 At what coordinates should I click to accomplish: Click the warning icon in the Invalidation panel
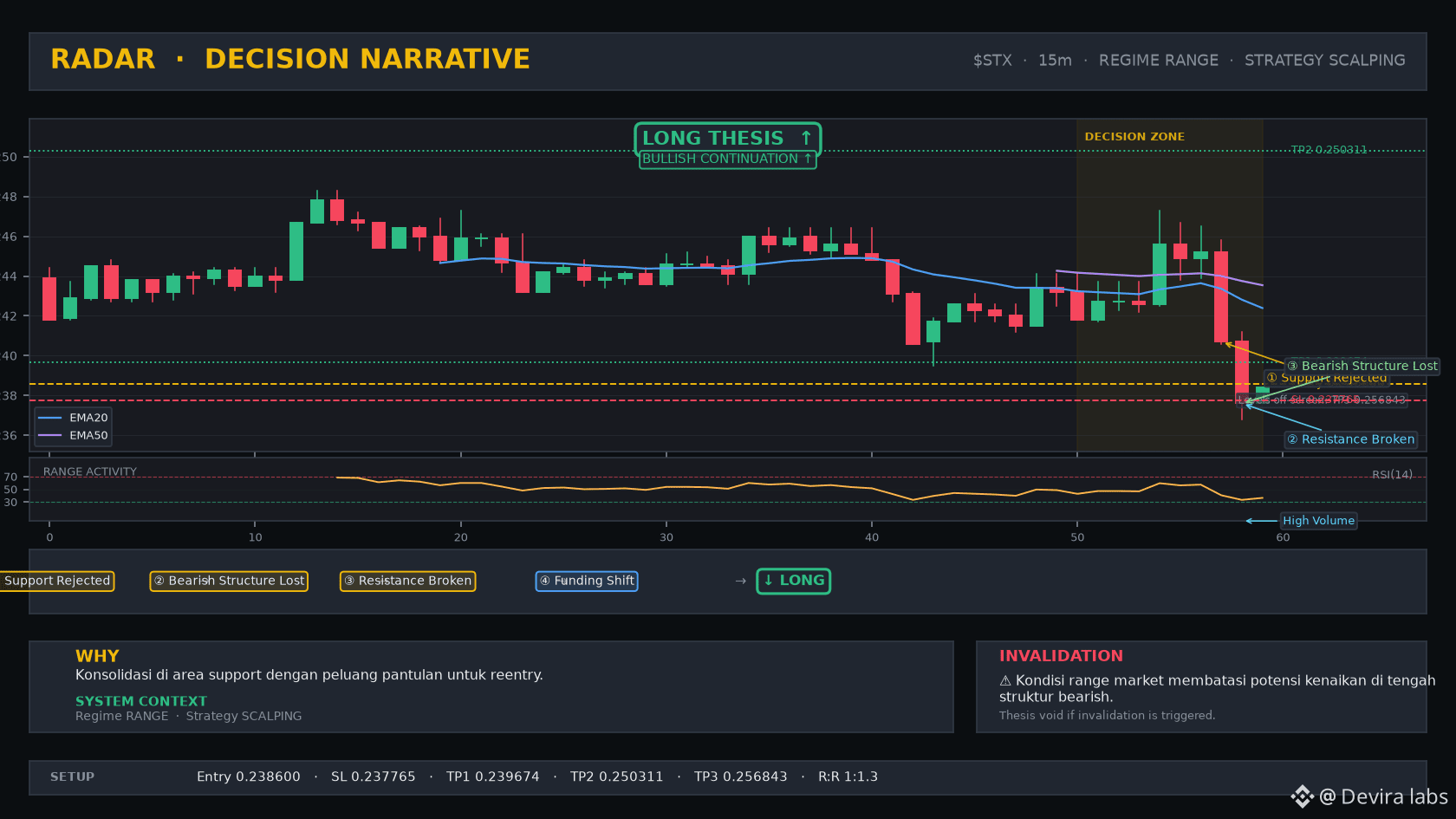click(x=1005, y=680)
